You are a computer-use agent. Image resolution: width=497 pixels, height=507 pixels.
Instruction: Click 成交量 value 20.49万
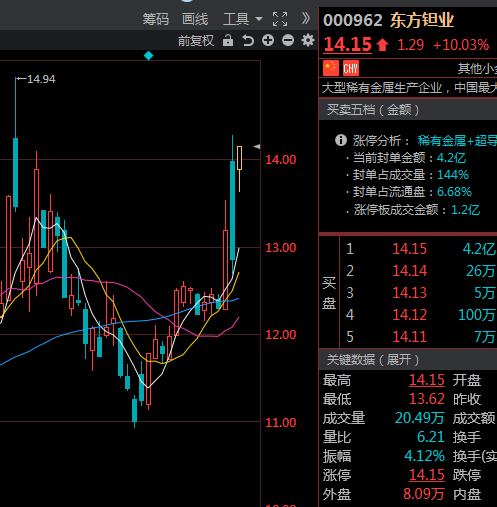(x=420, y=418)
